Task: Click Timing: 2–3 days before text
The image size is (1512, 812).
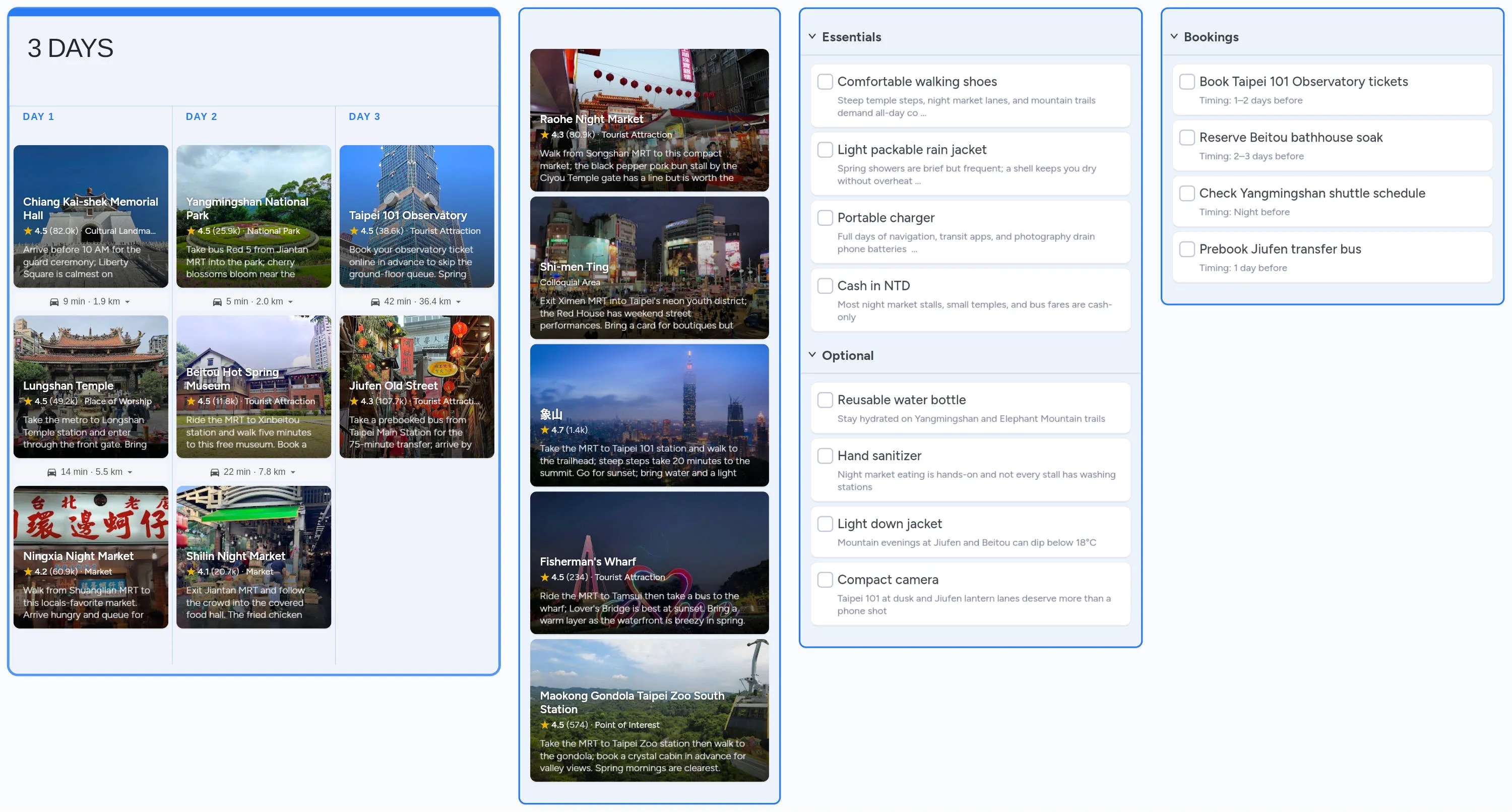Action: pos(1251,156)
